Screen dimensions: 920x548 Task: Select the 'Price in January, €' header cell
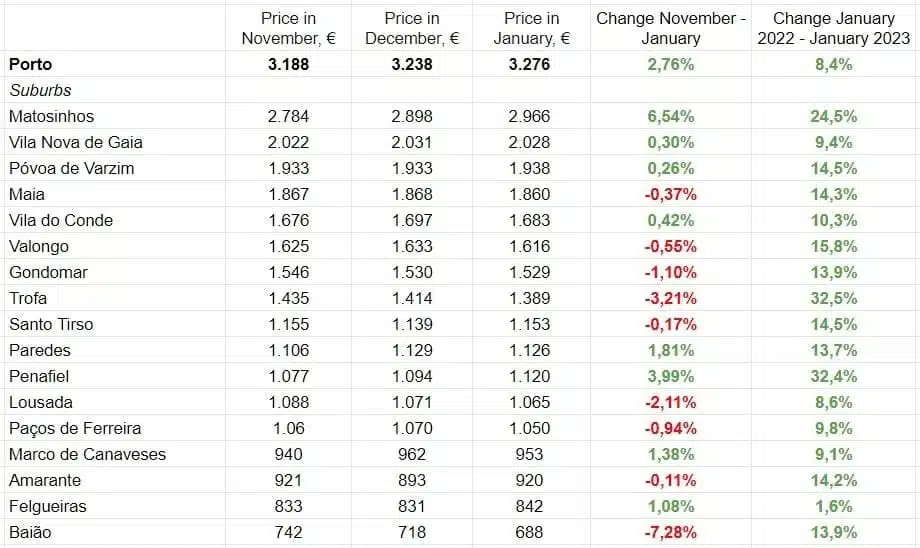pyautogui.click(x=532, y=28)
